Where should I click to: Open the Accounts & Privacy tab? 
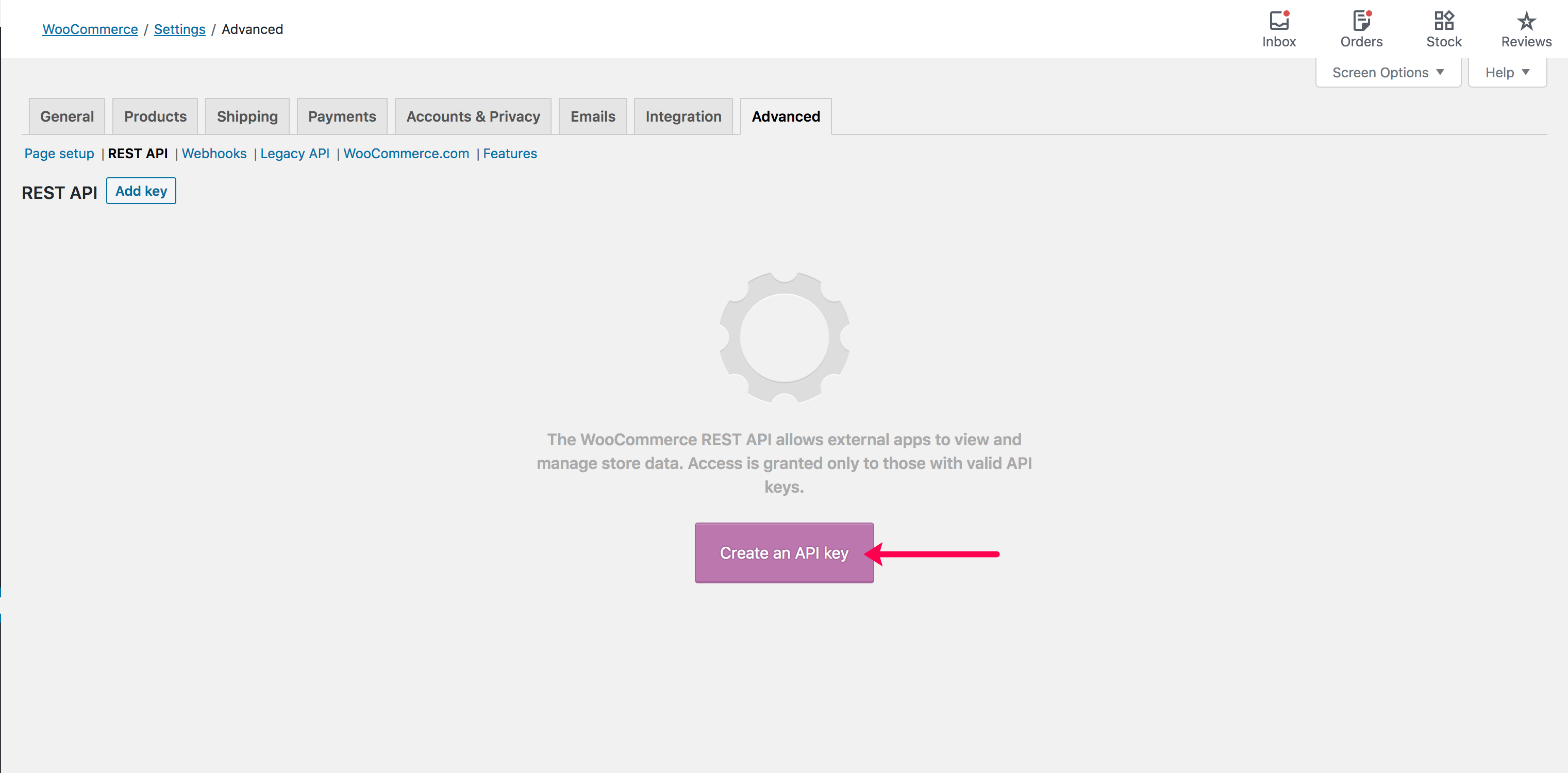[472, 115]
